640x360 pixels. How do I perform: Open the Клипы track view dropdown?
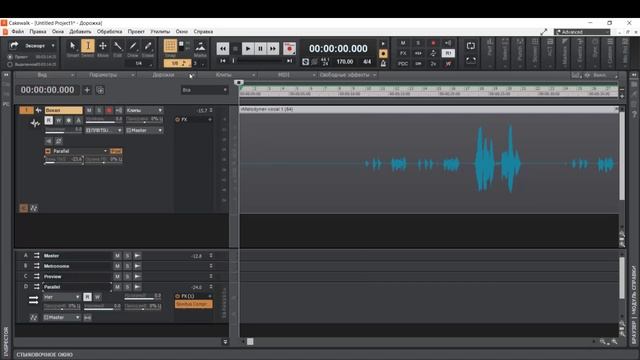click(x=227, y=75)
